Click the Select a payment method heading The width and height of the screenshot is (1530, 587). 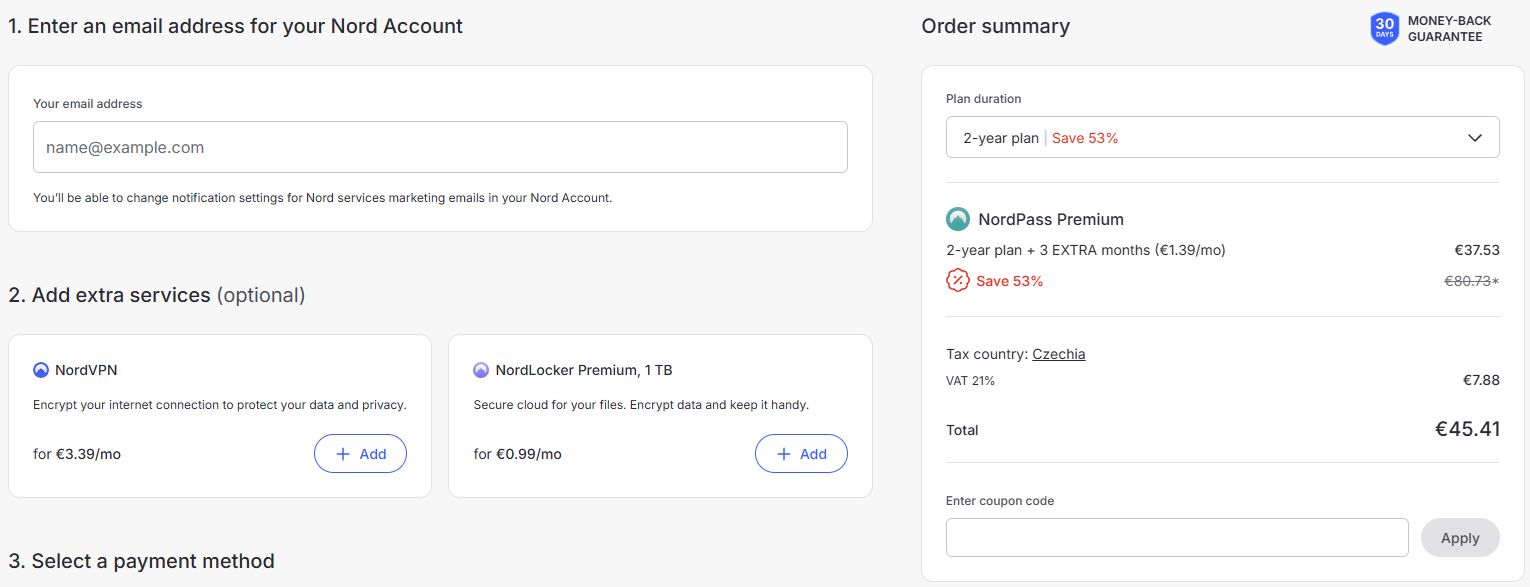[x=141, y=561]
